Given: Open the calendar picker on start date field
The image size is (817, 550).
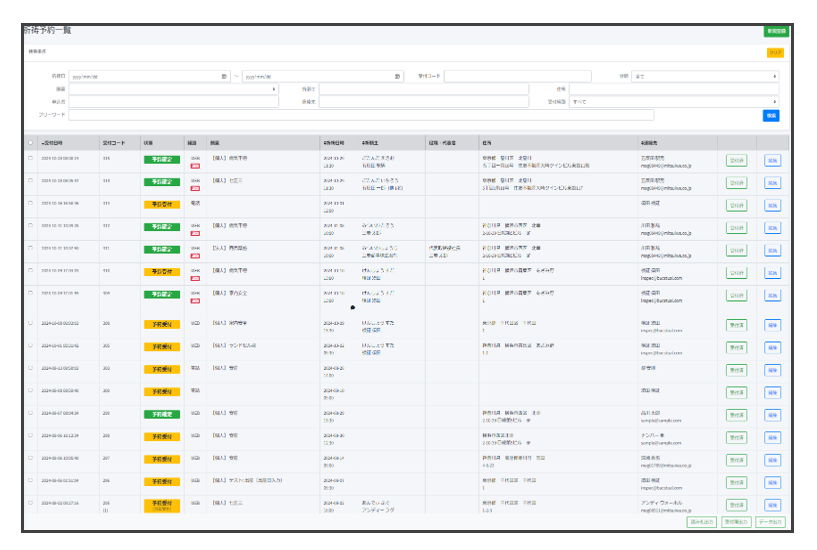Looking at the screenshot, I should 224,76.
